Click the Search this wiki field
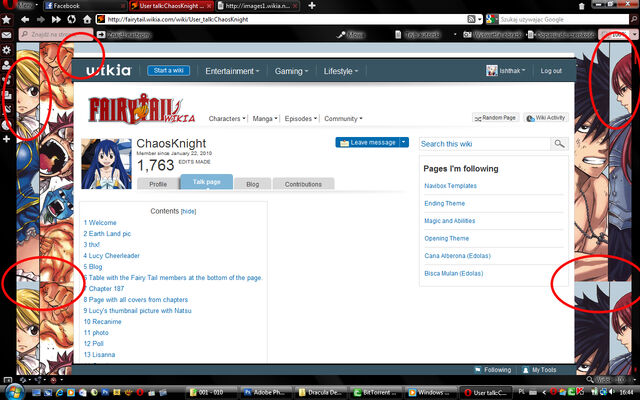Viewport: 640px width, 400px height. (485, 144)
